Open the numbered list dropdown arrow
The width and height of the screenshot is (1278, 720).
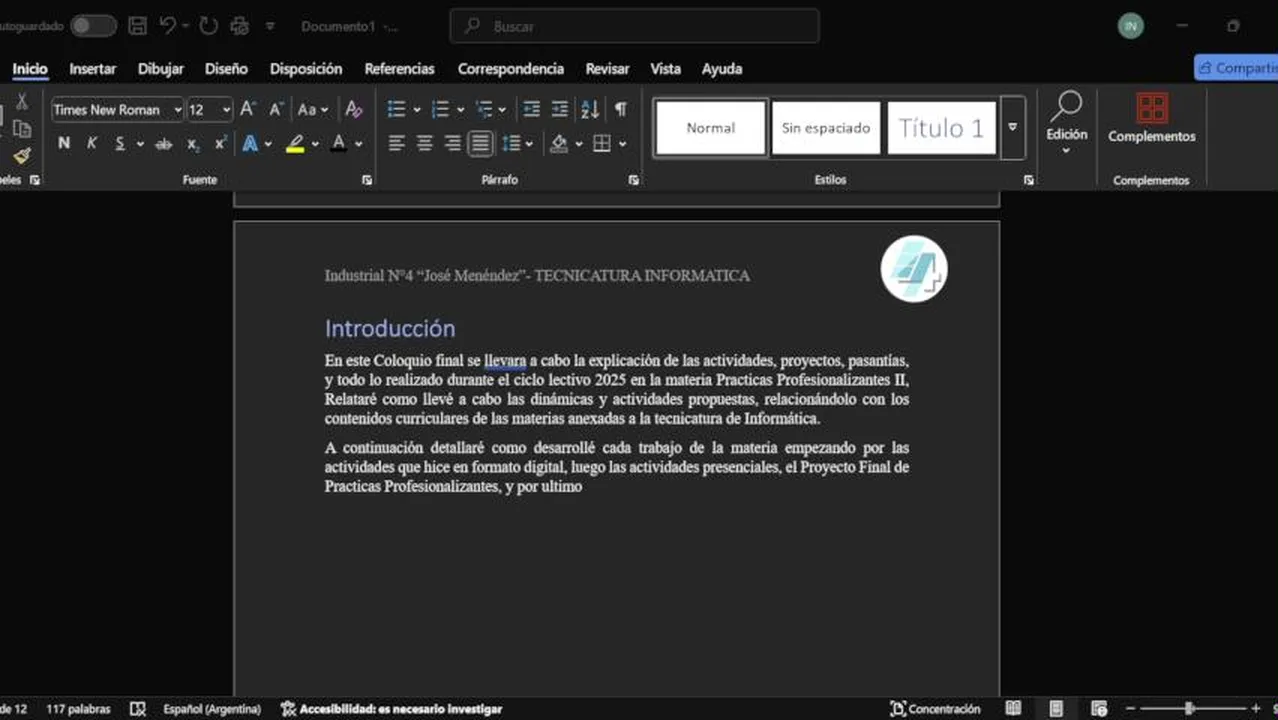pos(460,110)
